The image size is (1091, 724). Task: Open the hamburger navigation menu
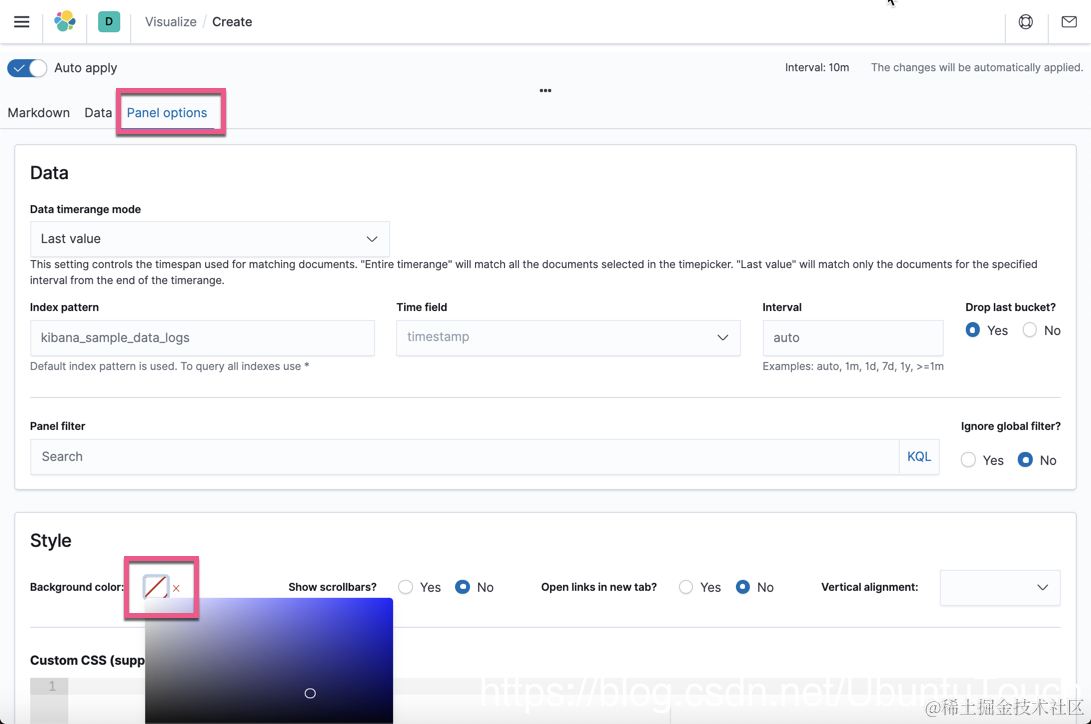(x=22, y=22)
